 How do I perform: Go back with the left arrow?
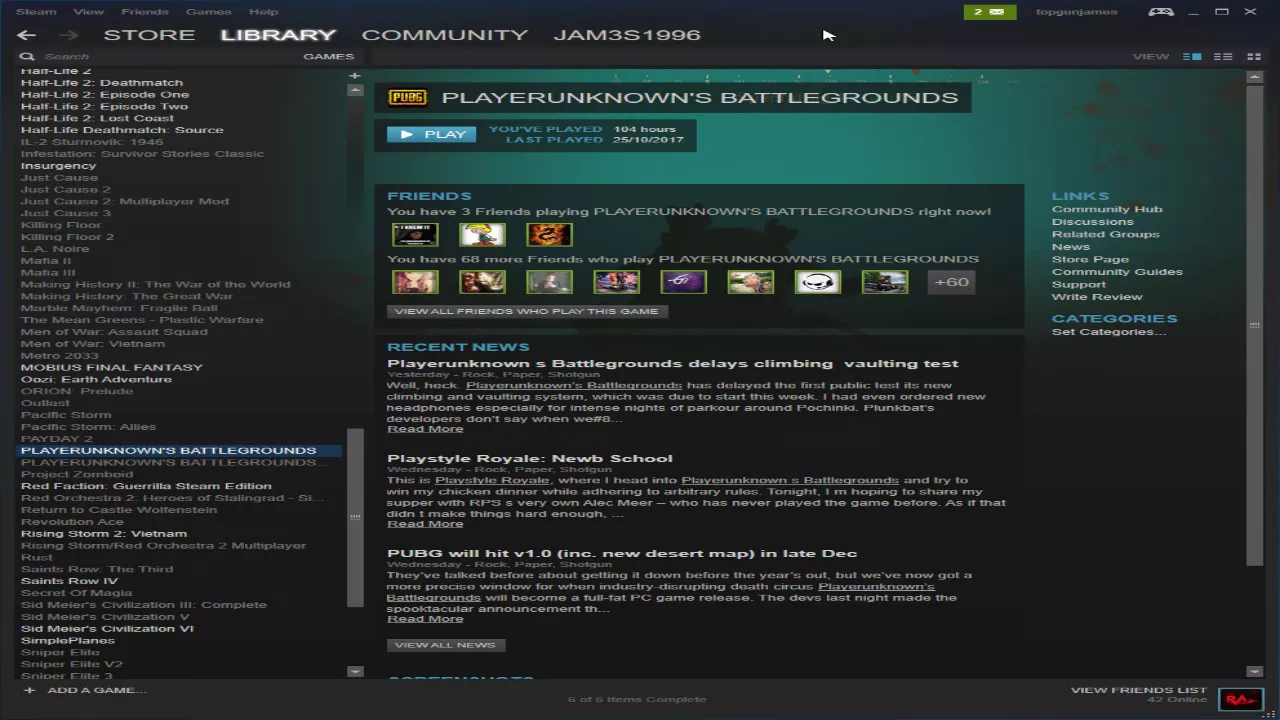26,35
